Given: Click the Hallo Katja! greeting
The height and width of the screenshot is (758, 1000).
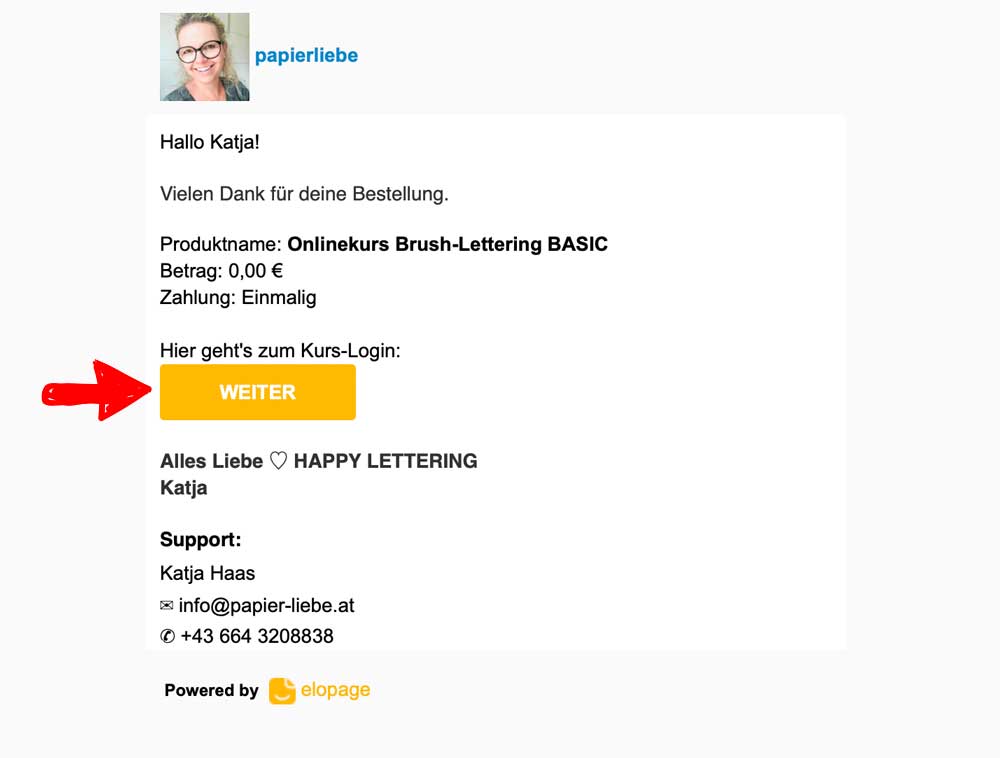Looking at the screenshot, I should (210, 142).
